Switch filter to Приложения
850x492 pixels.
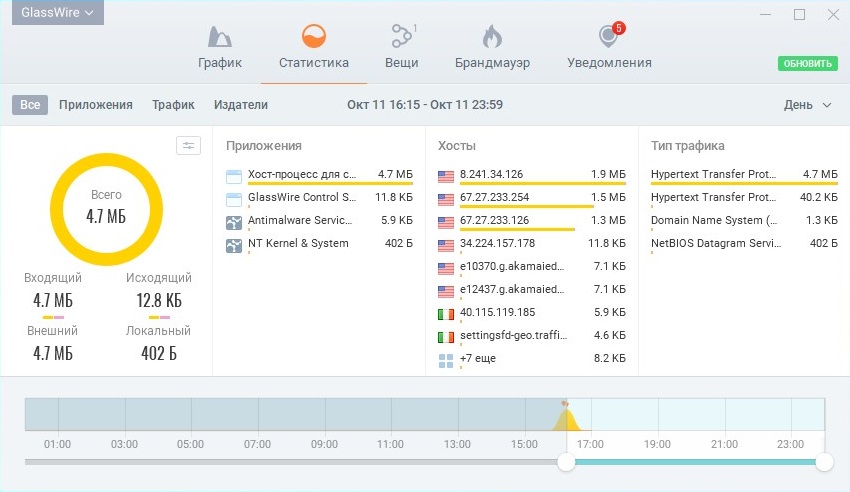tap(96, 105)
